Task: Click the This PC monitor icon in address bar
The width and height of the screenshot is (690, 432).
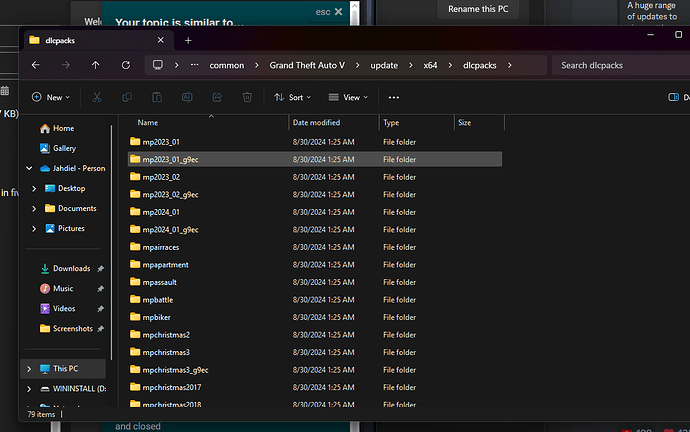Action: [158, 65]
